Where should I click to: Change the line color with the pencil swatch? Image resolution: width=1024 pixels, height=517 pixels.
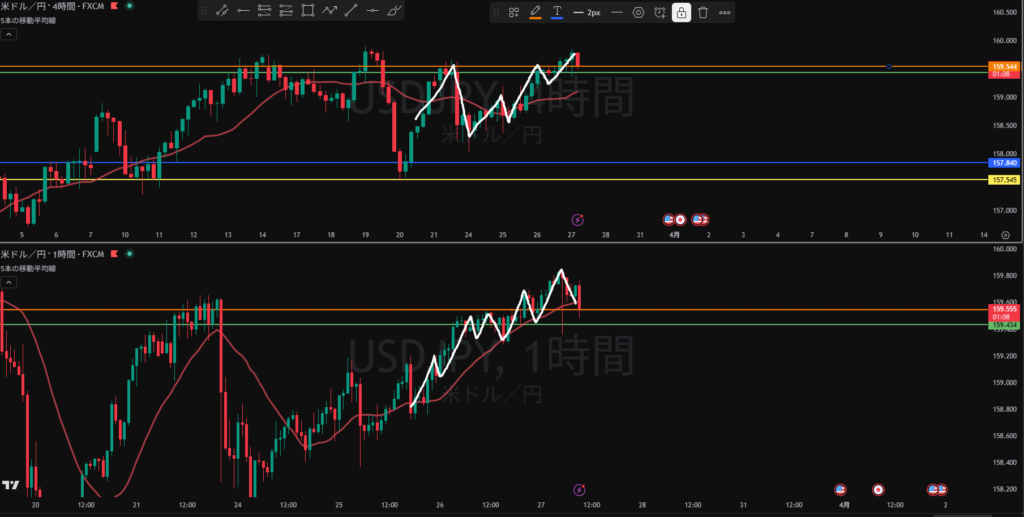pos(535,12)
